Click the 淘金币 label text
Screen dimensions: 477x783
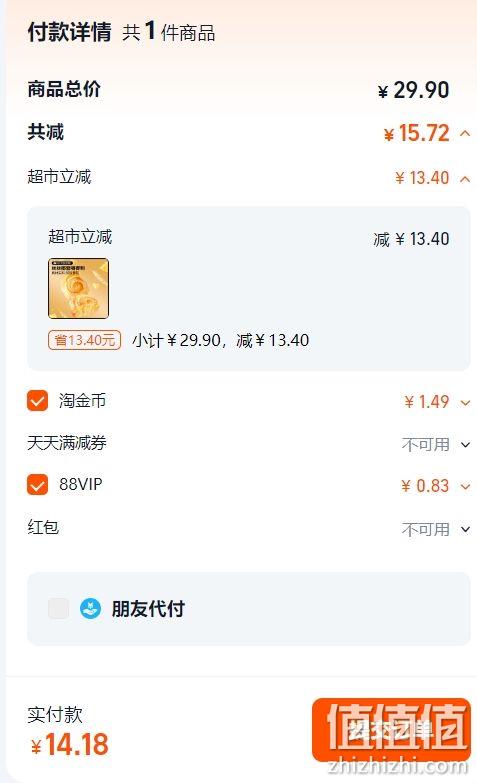tap(82, 400)
